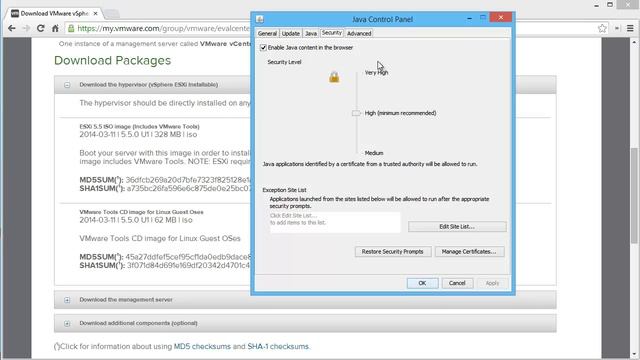This screenshot has height=360, width=640.
Task: Cancel the Java Control Panel dialog
Action: click(457, 283)
